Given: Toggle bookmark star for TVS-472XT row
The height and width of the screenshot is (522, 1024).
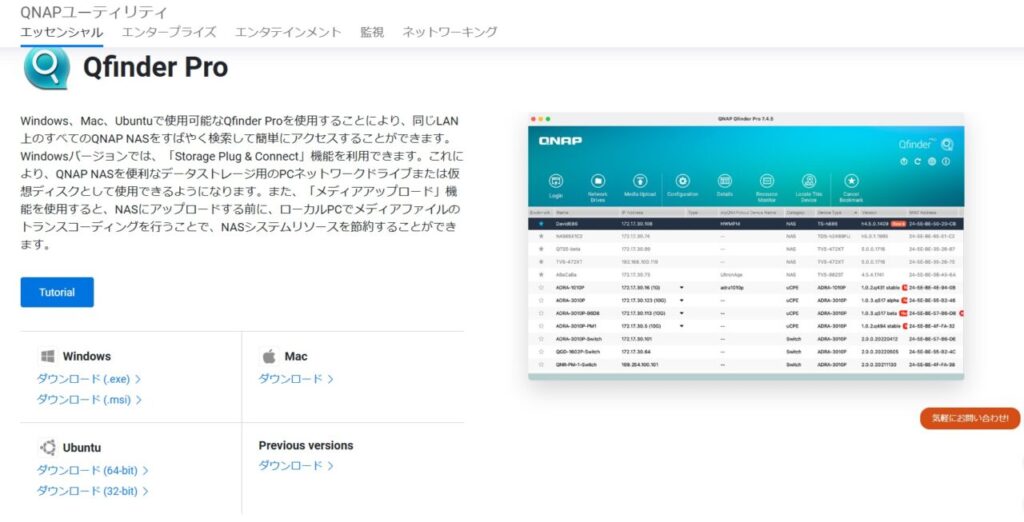Looking at the screenshot, I should (541, 261).
